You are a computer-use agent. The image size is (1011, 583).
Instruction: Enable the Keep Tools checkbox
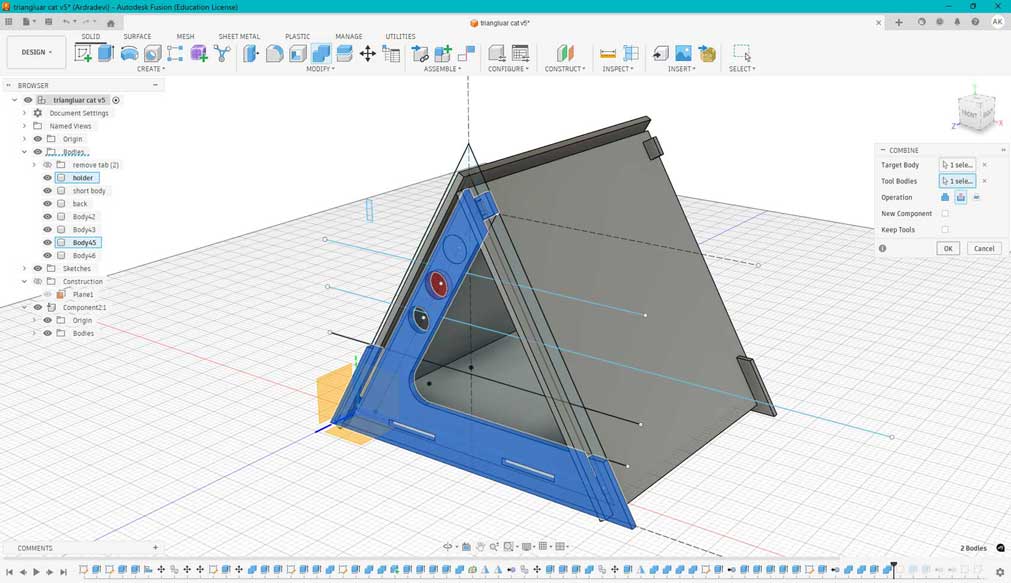pyautogui.click(x=945, y=230)
